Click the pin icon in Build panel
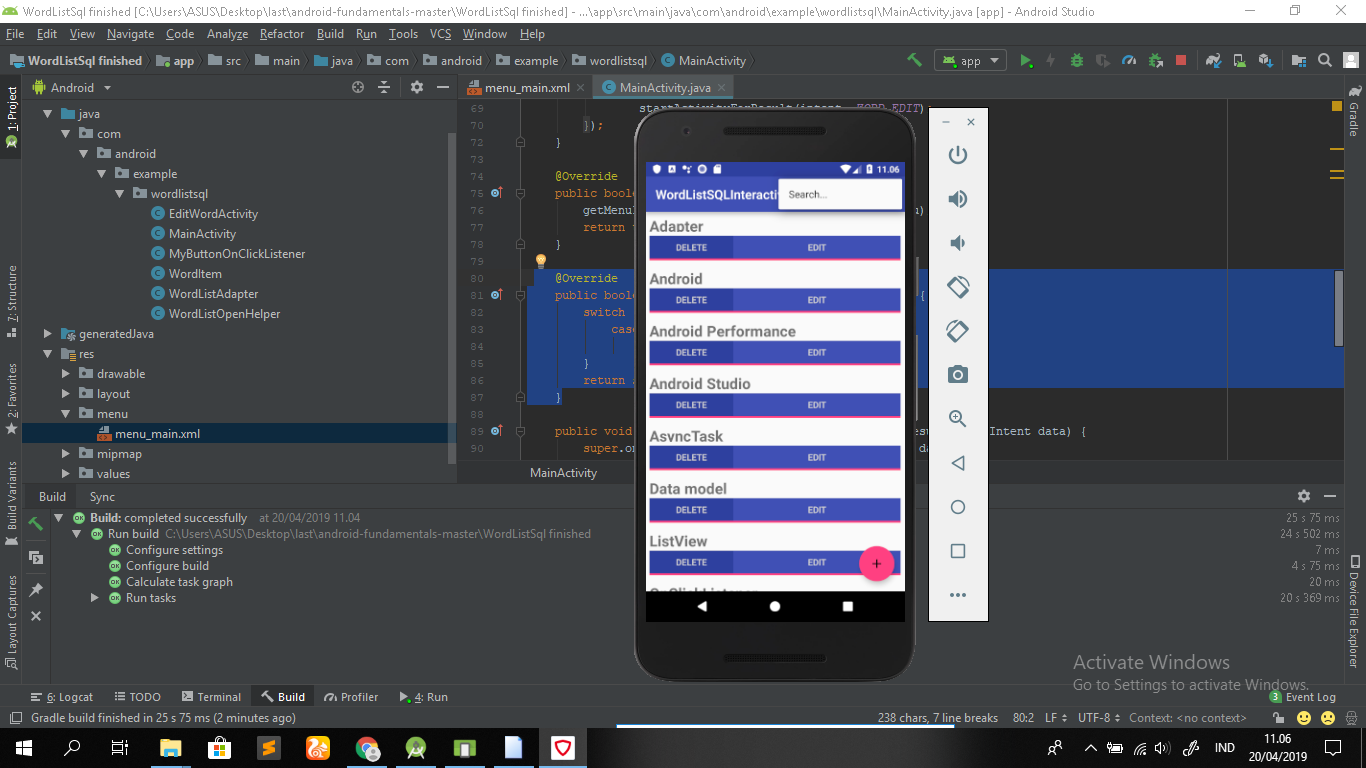 (36, 589)
